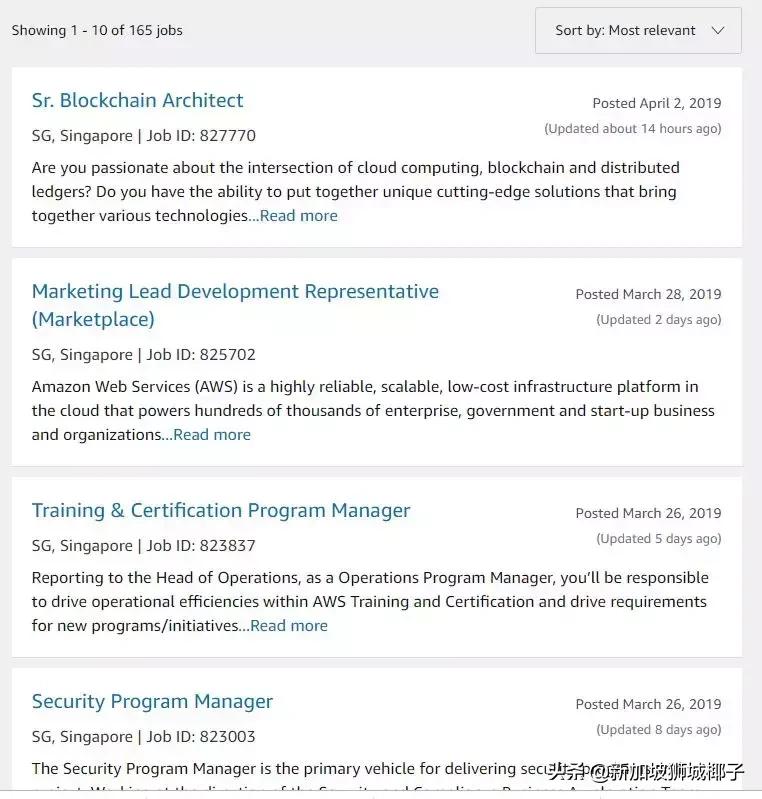Select the Job ID 825702 location line

pos(144,355)
